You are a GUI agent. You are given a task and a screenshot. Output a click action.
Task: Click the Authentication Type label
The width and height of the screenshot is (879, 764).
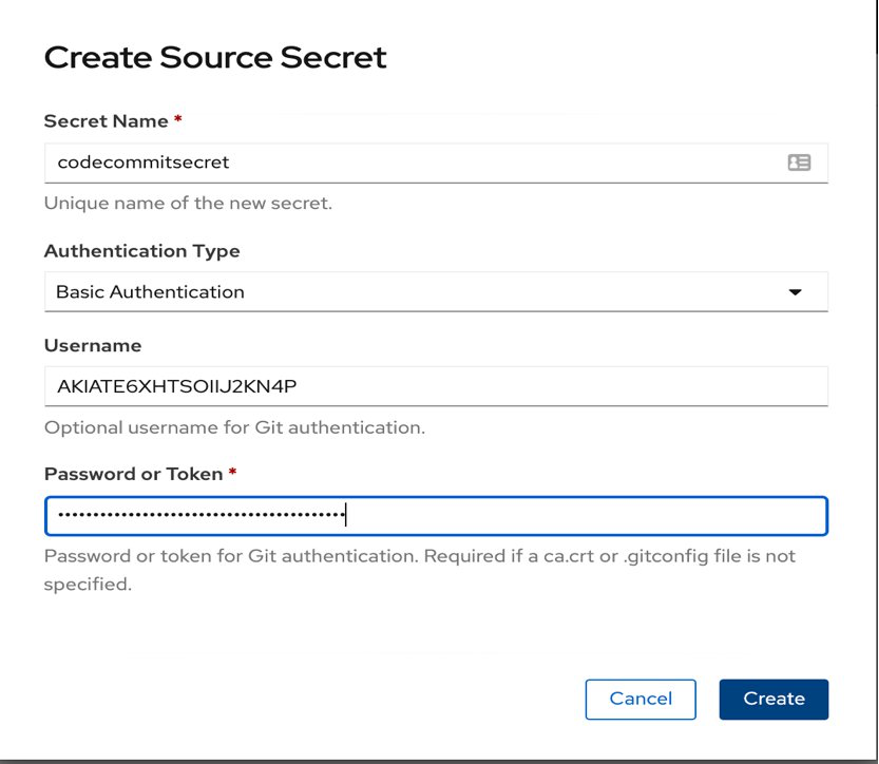click(142, 251)
